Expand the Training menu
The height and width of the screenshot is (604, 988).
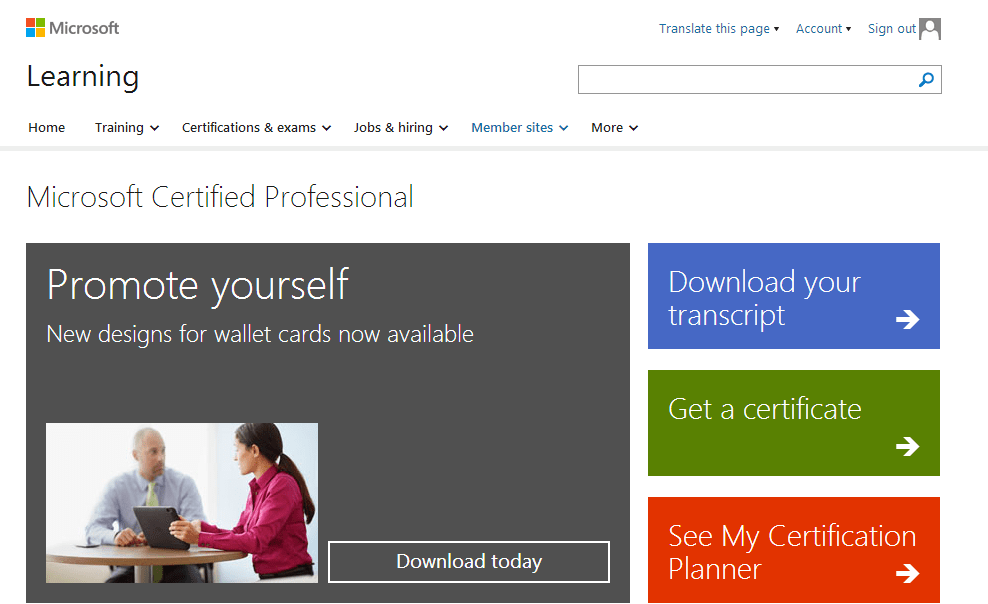point(126,128)
